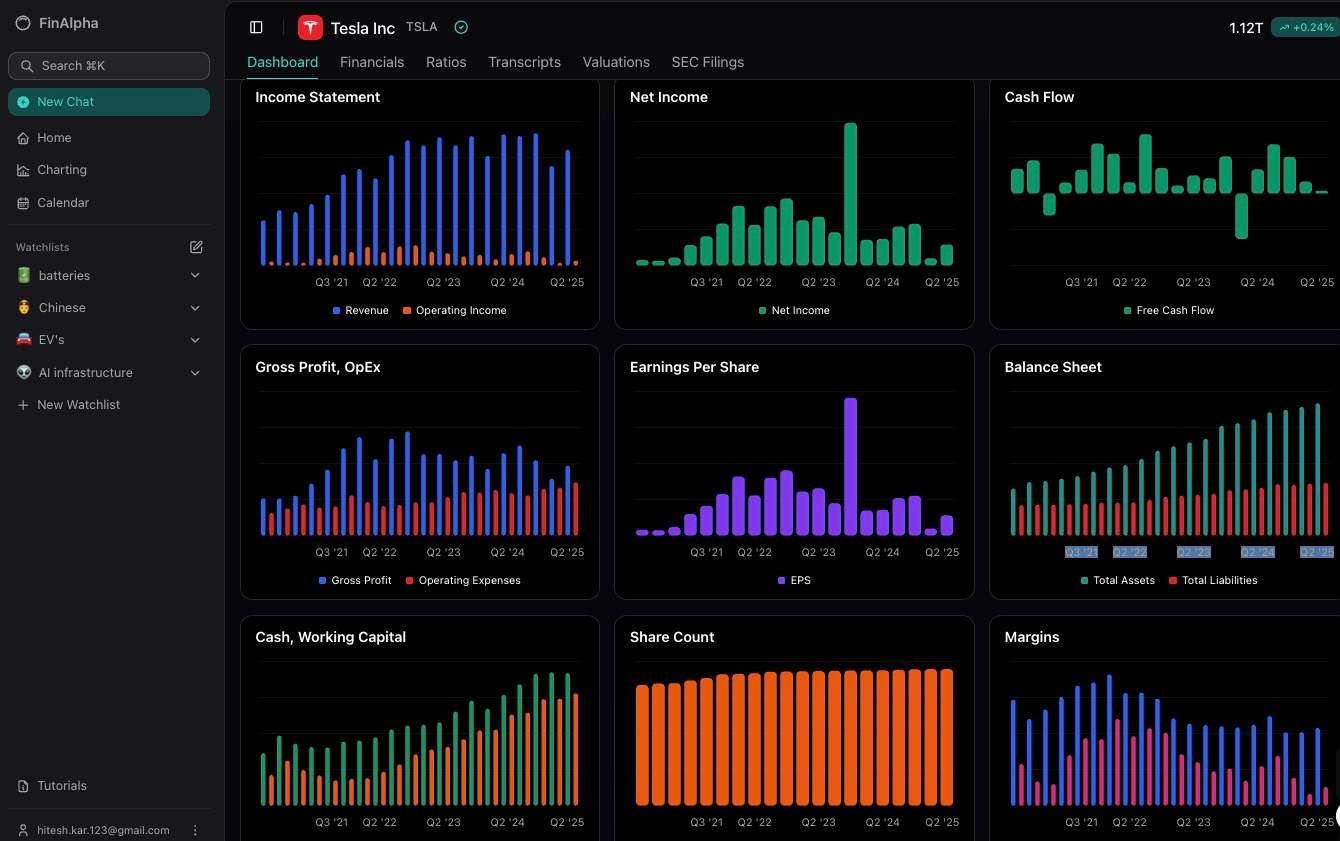
Task: Expand the batteries watchlist
Action: click(x=195, y=276)
